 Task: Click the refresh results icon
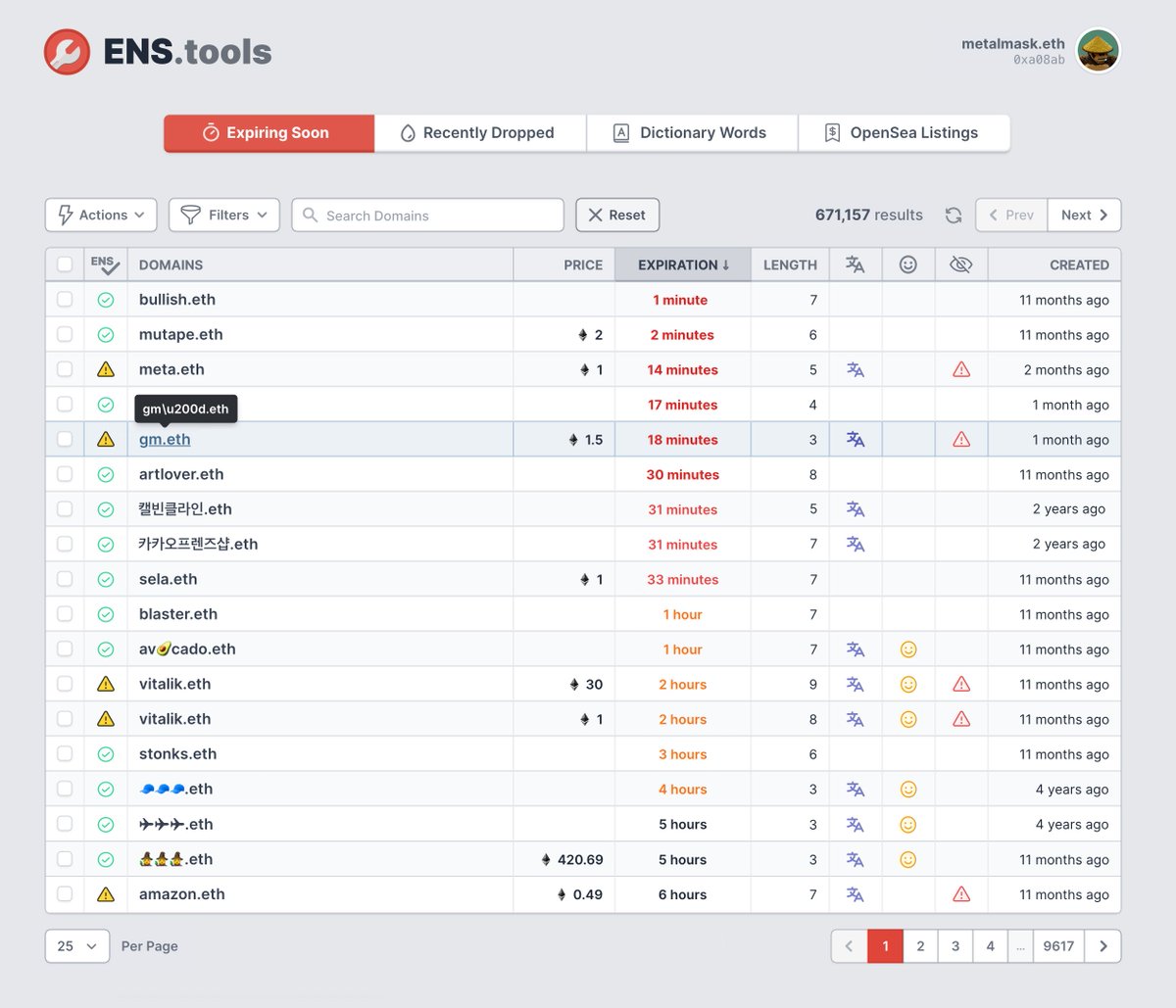click(x=954, y=216)
